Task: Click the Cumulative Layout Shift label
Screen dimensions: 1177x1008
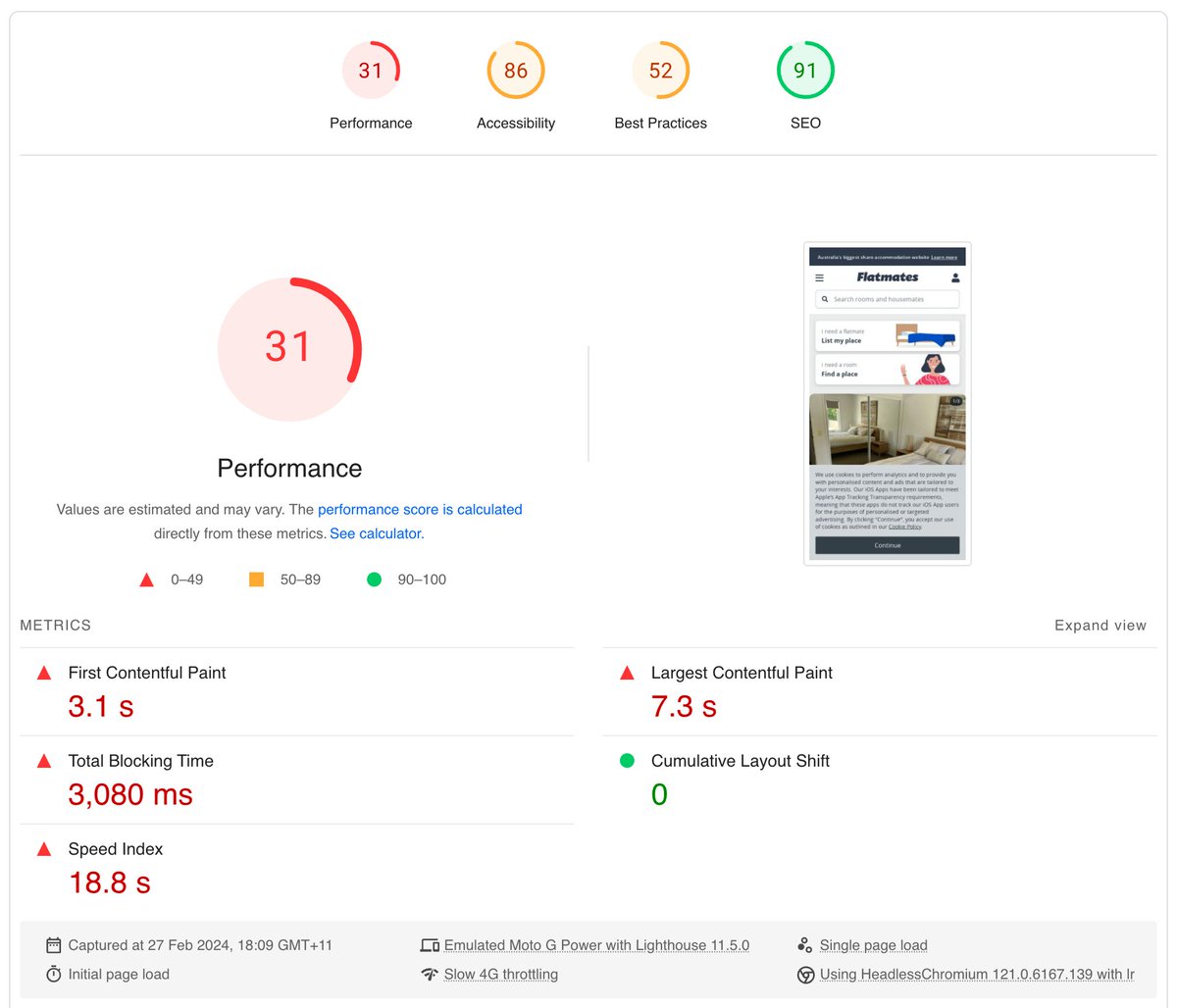Action: pos(741,761)
